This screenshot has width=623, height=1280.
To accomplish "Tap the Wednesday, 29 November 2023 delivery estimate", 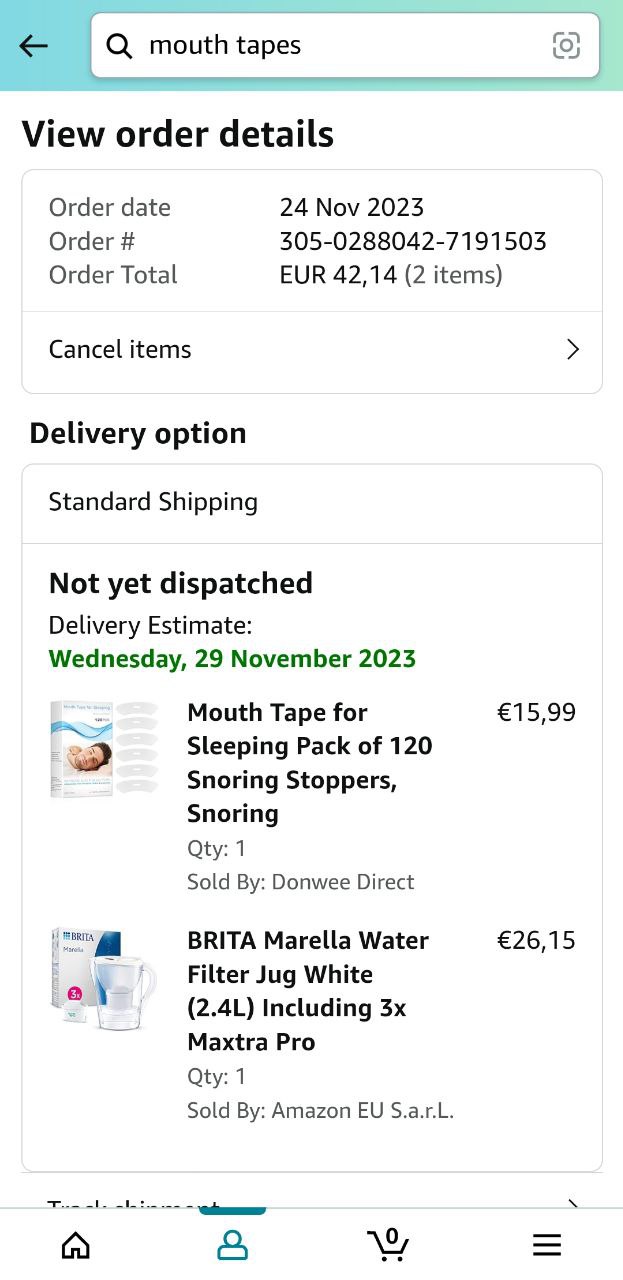I will click(232, 659).
